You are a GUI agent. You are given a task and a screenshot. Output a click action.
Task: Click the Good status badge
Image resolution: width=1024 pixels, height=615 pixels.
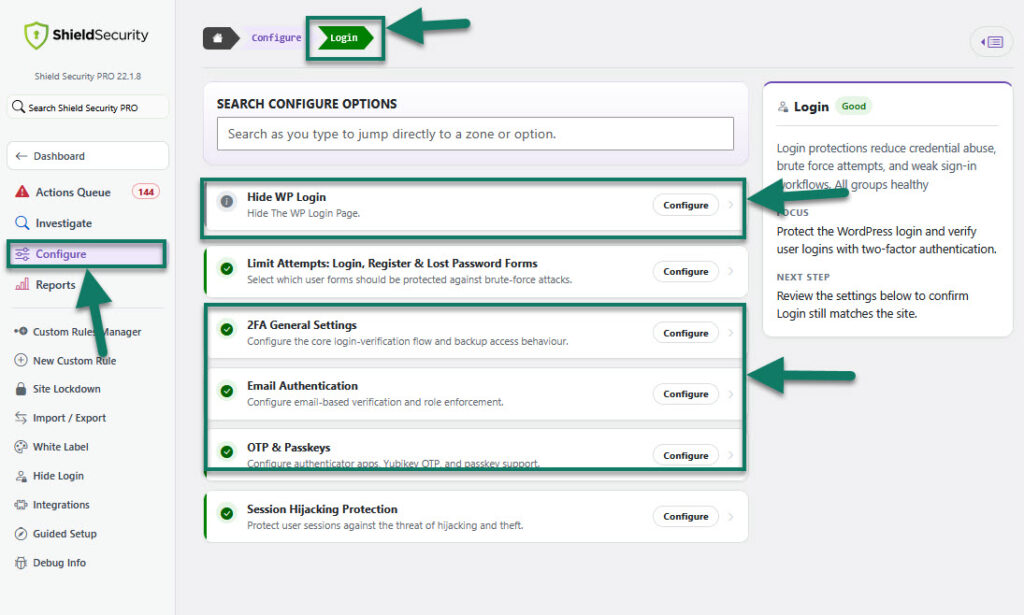854,106
